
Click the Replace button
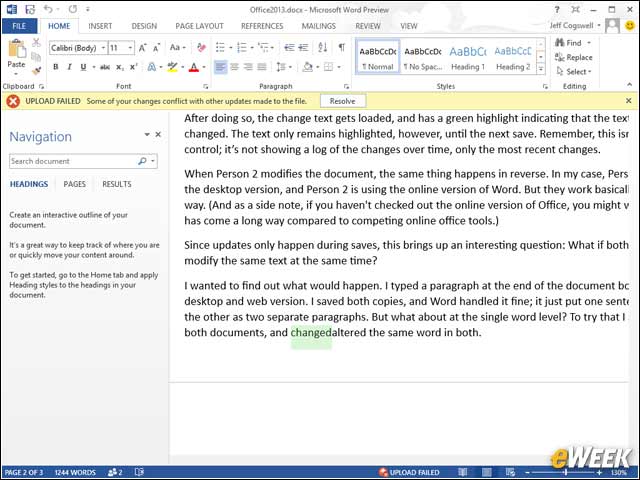(x=573, y=58)
